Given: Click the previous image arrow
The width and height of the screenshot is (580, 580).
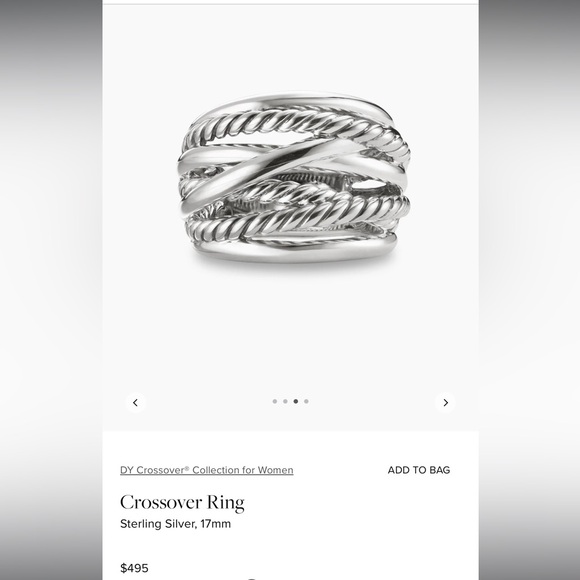Looking at the screenshot, I should [x=135, y=402].
